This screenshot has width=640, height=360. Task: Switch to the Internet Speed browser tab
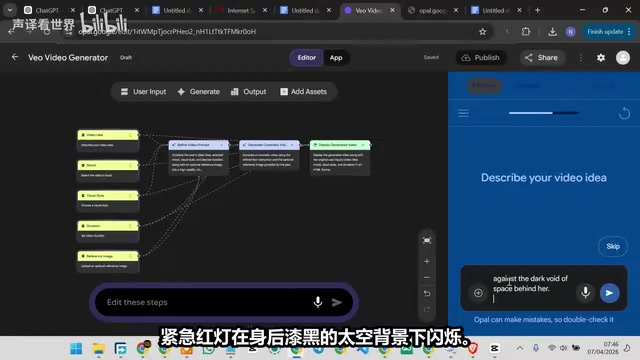(242, 10)
